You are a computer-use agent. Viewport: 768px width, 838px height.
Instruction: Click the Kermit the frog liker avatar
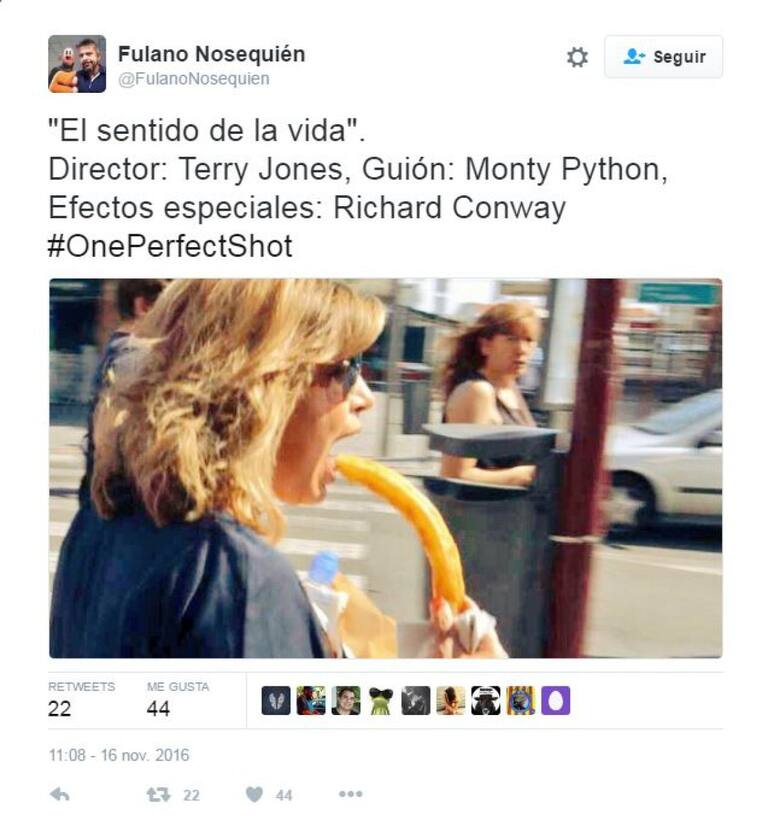(381, 700)
